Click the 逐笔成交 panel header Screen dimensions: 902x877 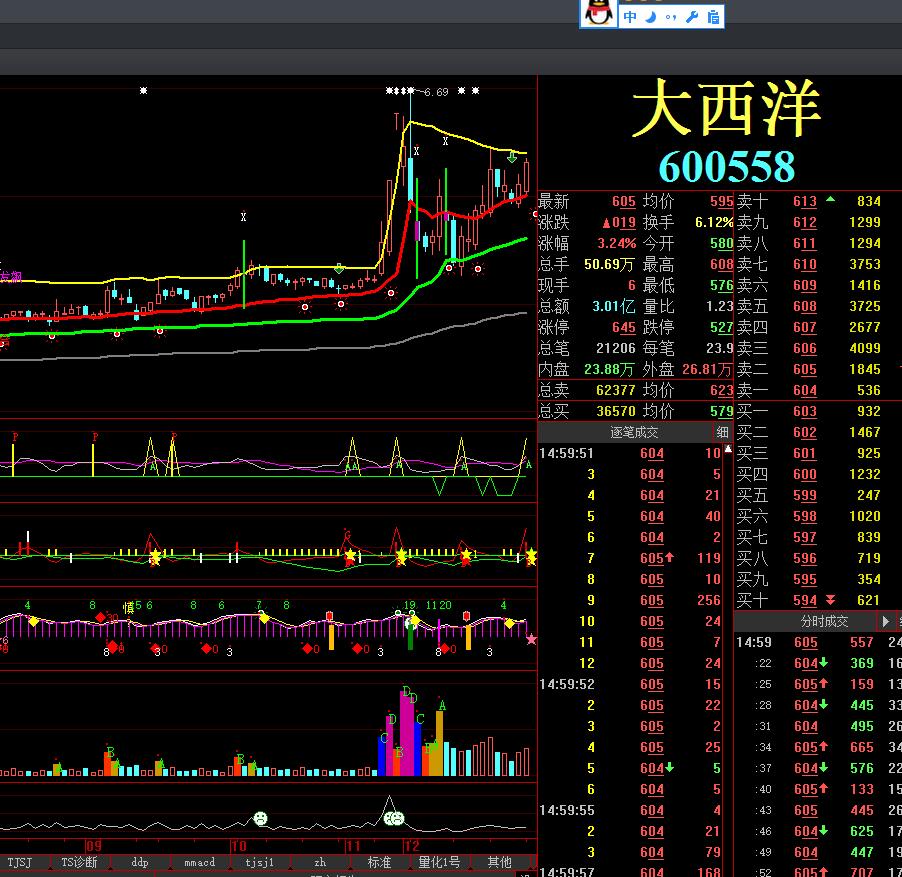[634, 432]
